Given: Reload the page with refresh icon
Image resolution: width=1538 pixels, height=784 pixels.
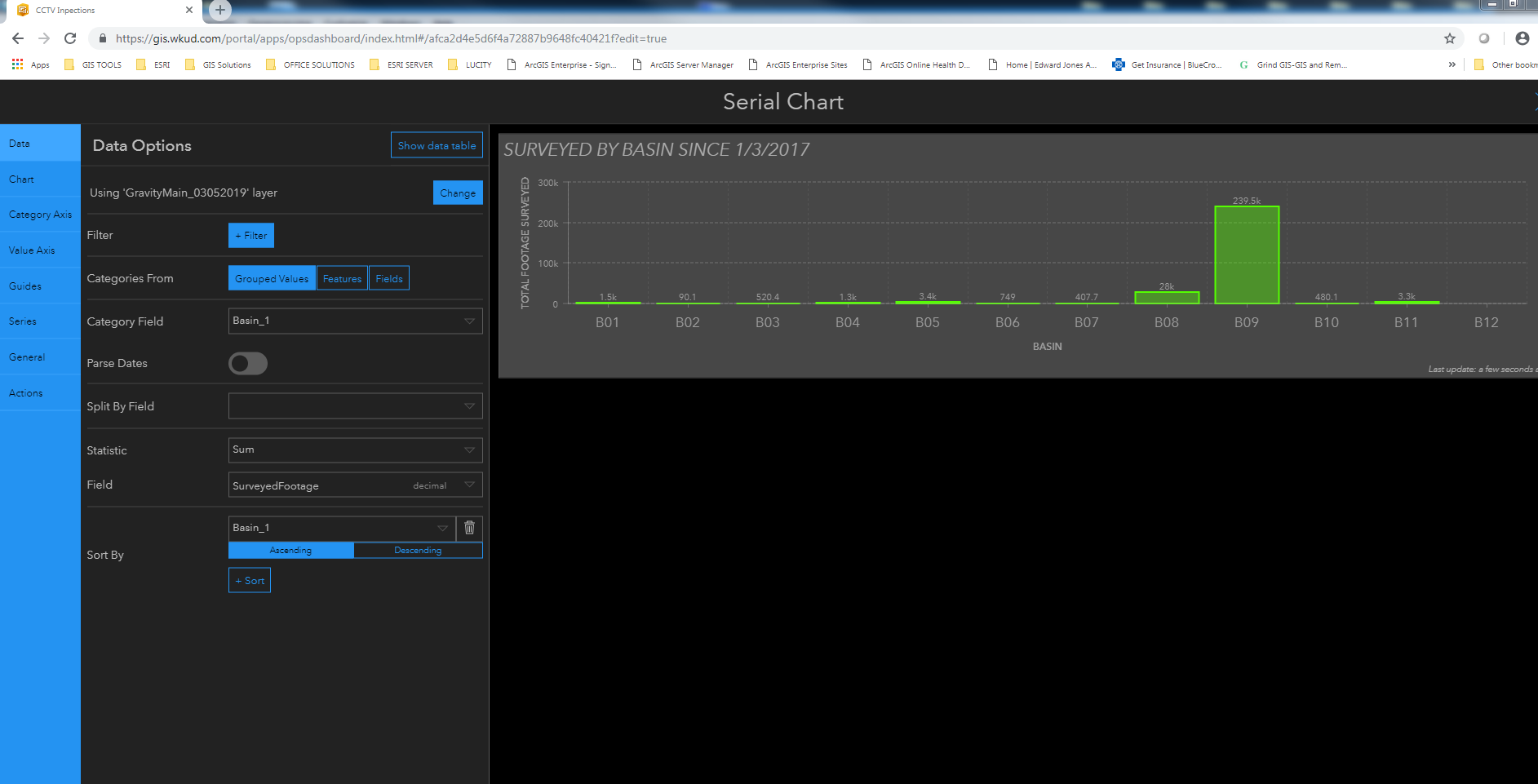Looking at the screenshot, I should tap(70, 38).
